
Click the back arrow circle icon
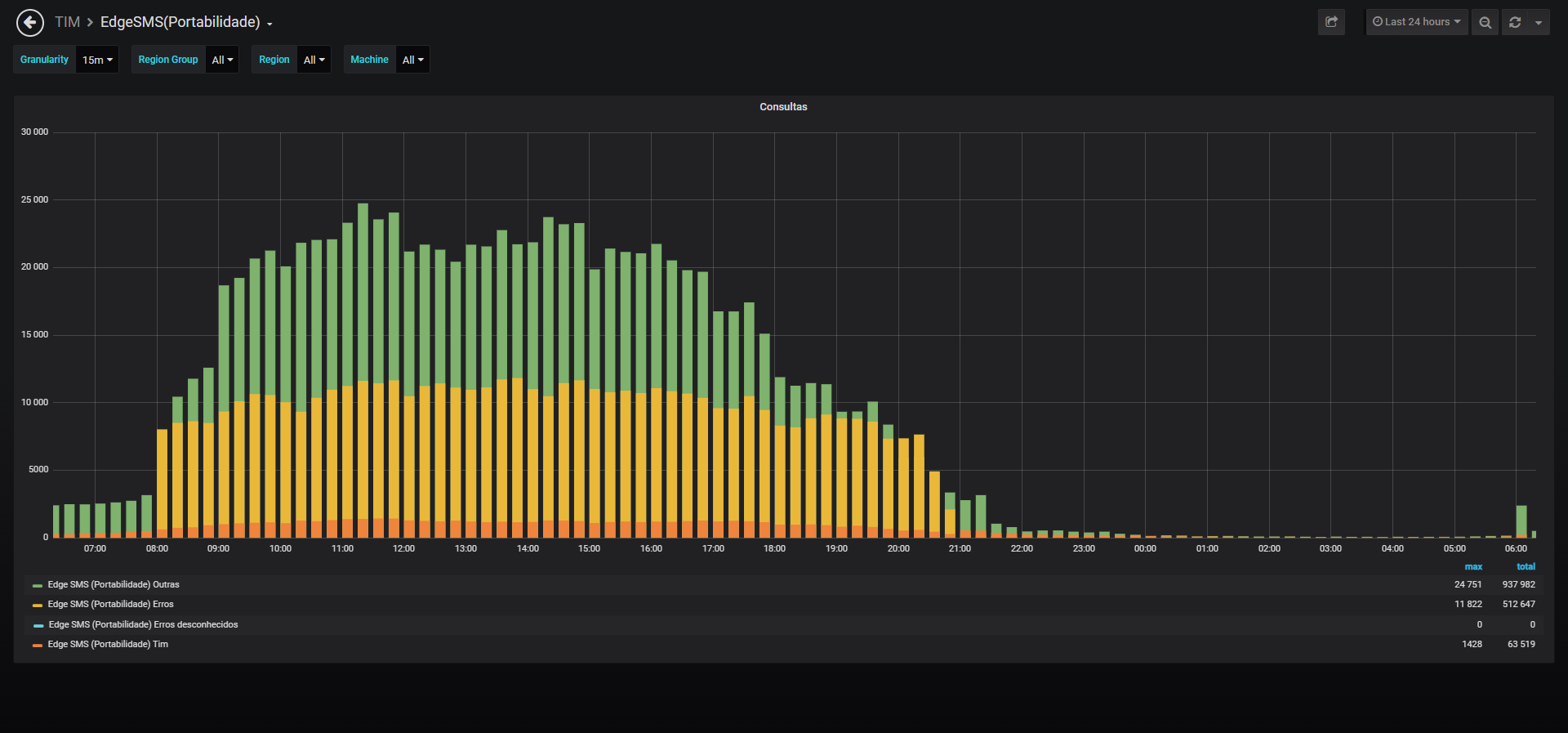[30, 22]
